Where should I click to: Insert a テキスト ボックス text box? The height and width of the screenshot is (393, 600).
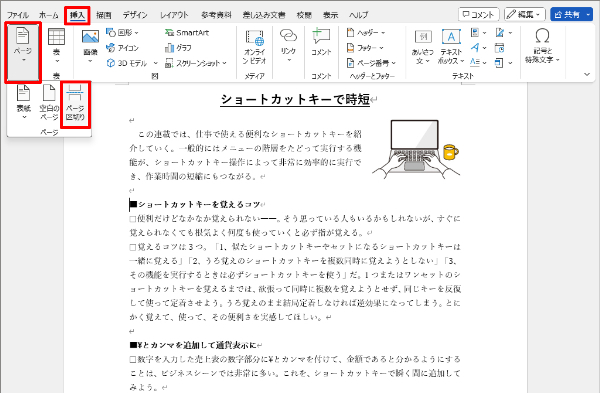click(x=451, y=47)
